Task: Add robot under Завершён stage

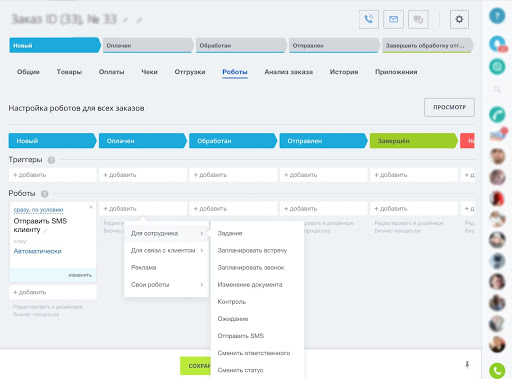Action: tap(413, 209)
